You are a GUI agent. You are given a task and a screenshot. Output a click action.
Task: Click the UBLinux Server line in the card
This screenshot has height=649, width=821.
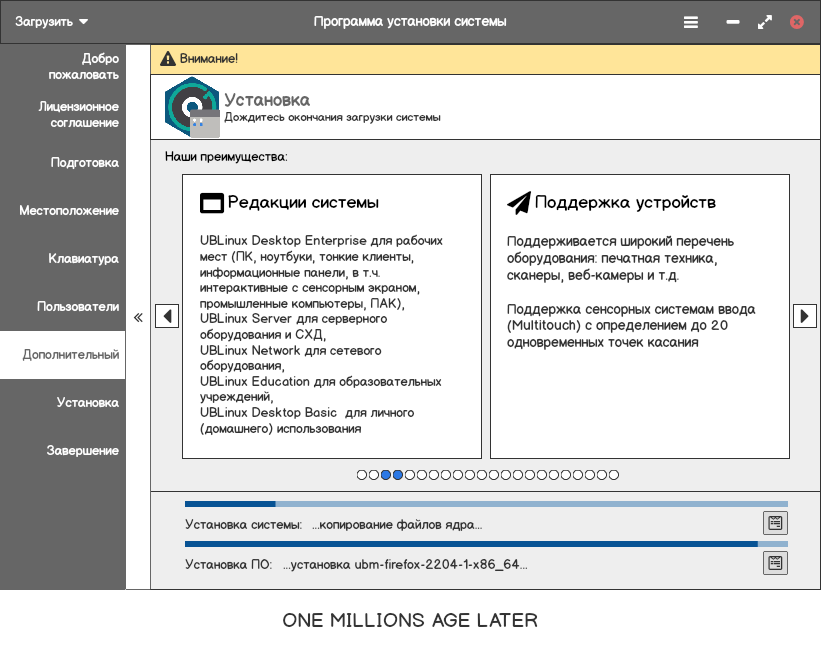tap(293, 327)
